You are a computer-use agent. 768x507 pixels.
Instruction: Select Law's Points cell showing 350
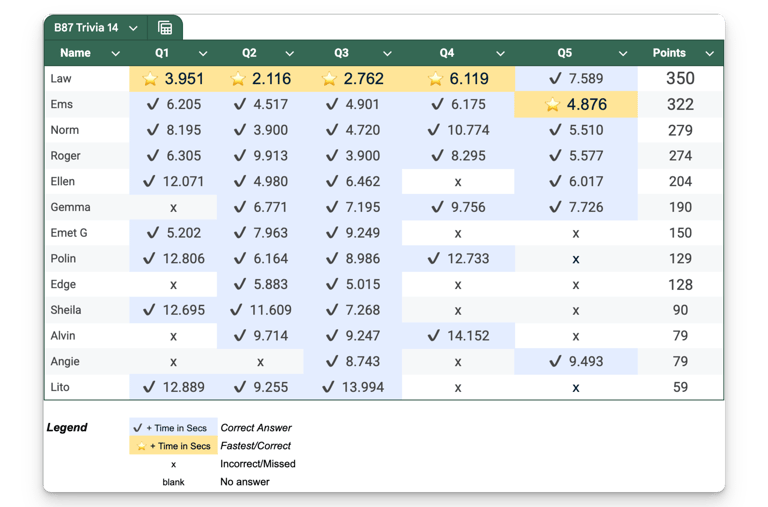[680, 79]
